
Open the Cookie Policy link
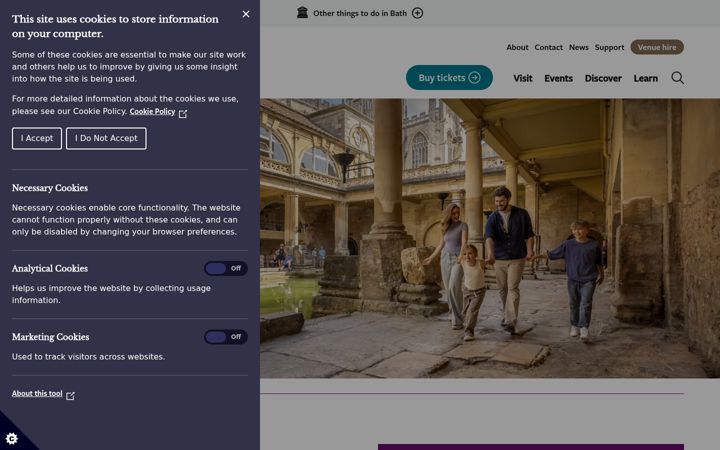152,112
